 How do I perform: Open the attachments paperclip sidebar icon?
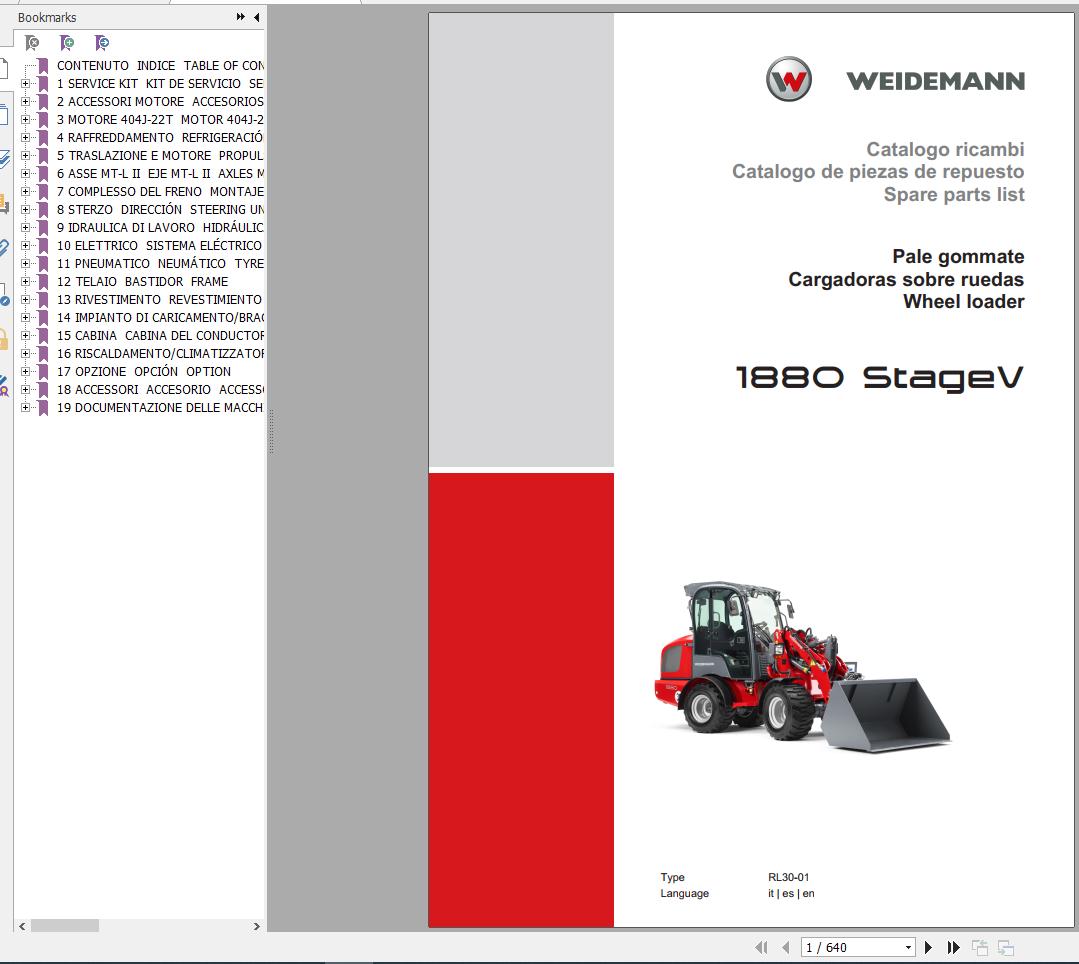coord(3,248)
